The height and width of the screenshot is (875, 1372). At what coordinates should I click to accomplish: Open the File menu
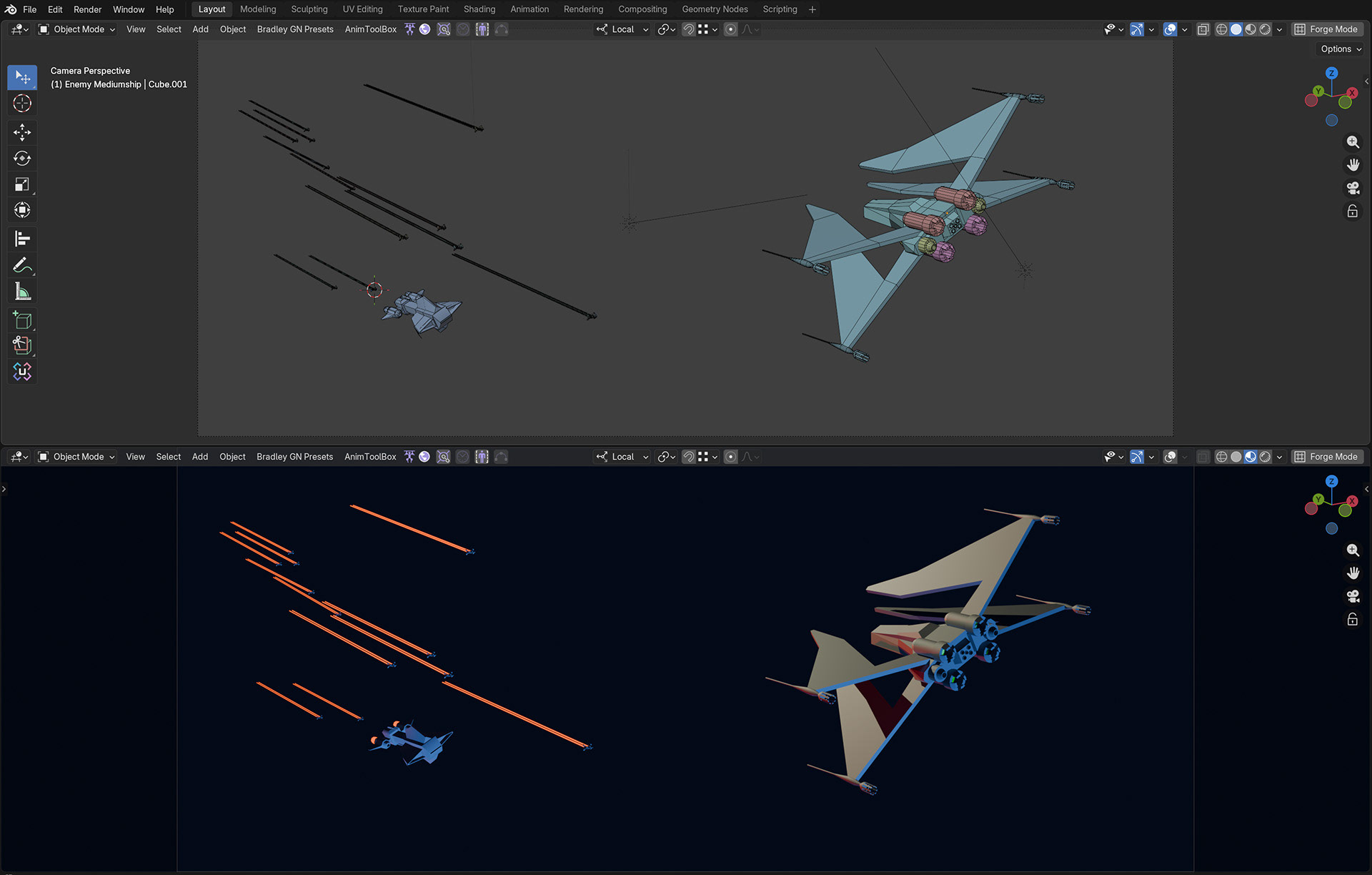tap(29, 9)
